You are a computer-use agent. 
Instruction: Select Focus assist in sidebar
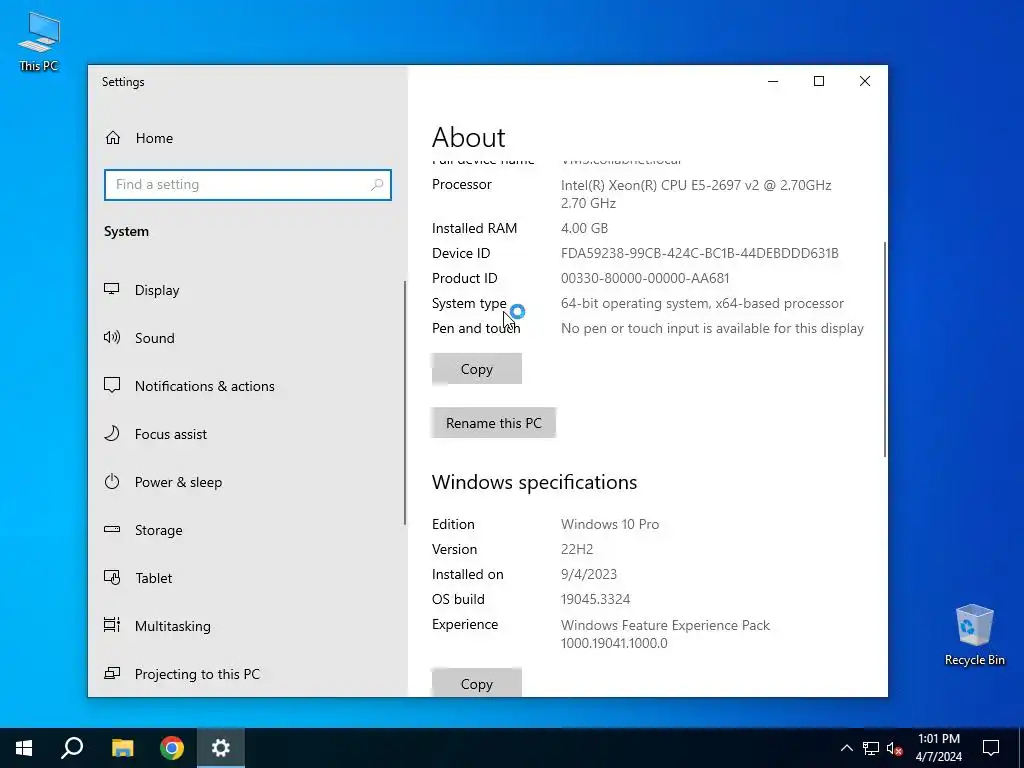[x=170, y=434]
